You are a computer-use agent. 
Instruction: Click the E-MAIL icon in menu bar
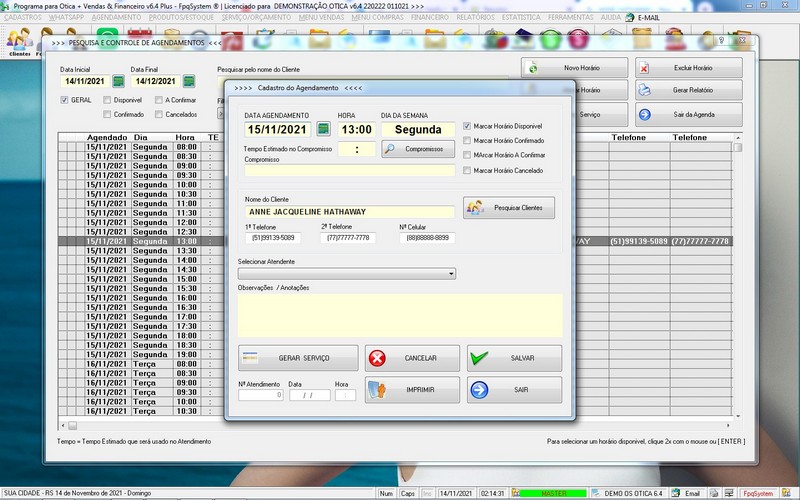click(x=630, y=17)
